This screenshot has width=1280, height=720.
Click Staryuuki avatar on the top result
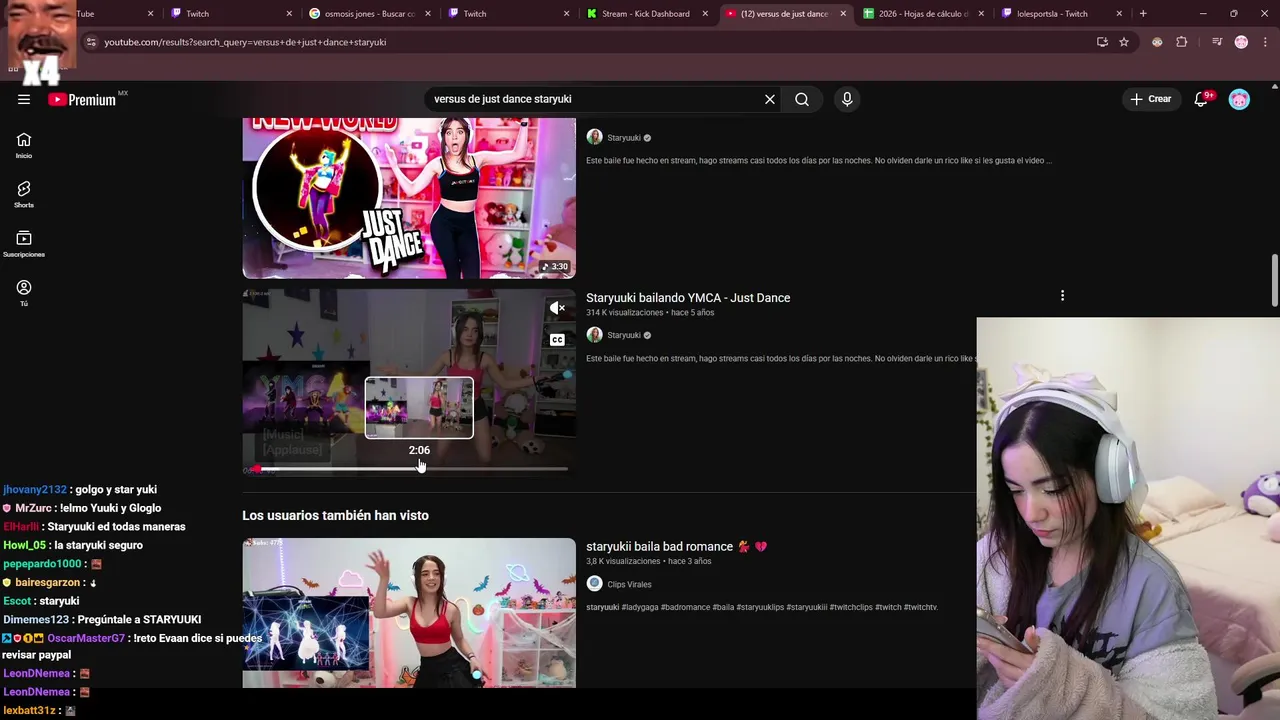pyautogui.click(x=595, y=137)
